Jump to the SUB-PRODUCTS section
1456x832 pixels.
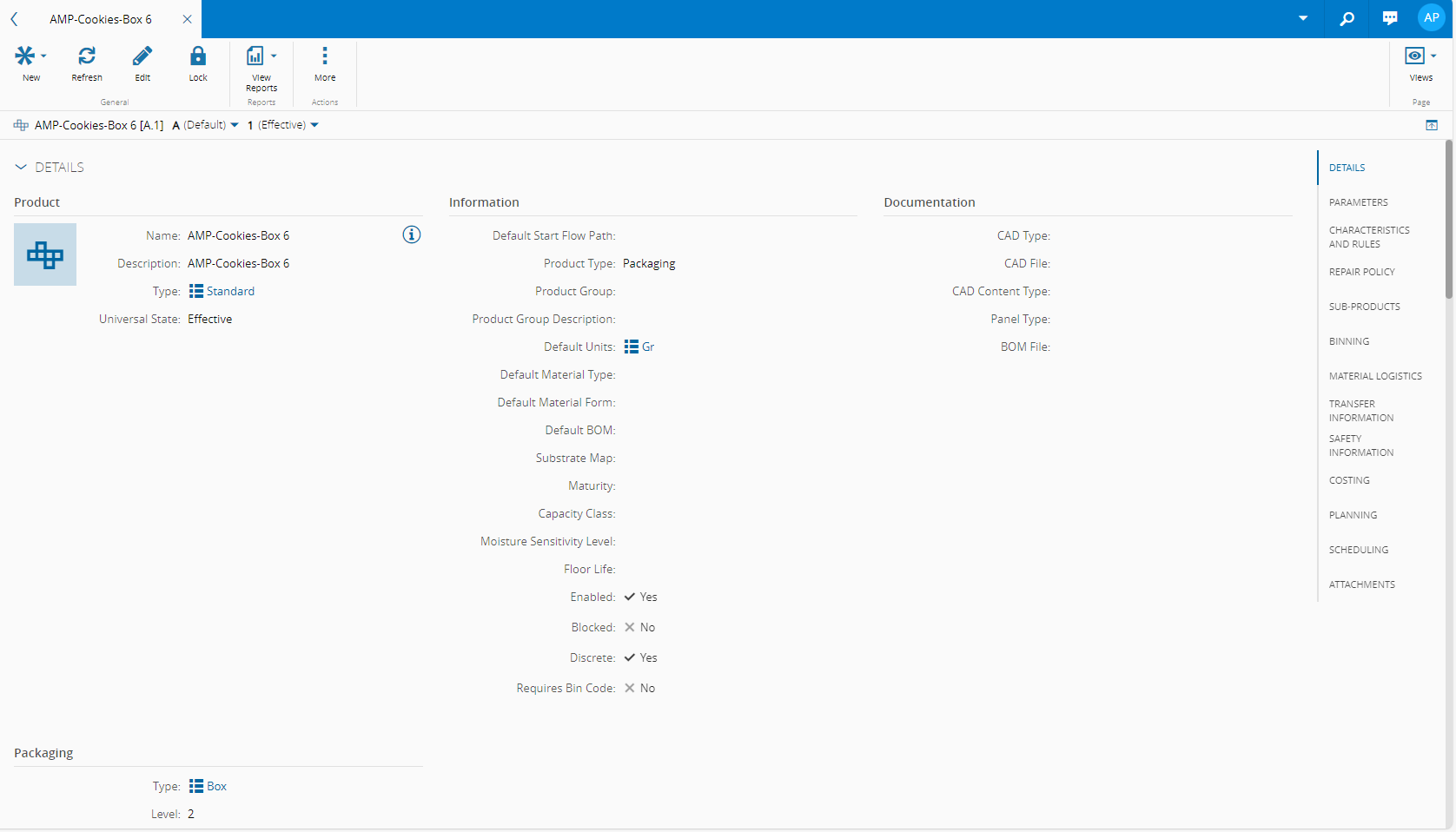tap(1364, 307)
